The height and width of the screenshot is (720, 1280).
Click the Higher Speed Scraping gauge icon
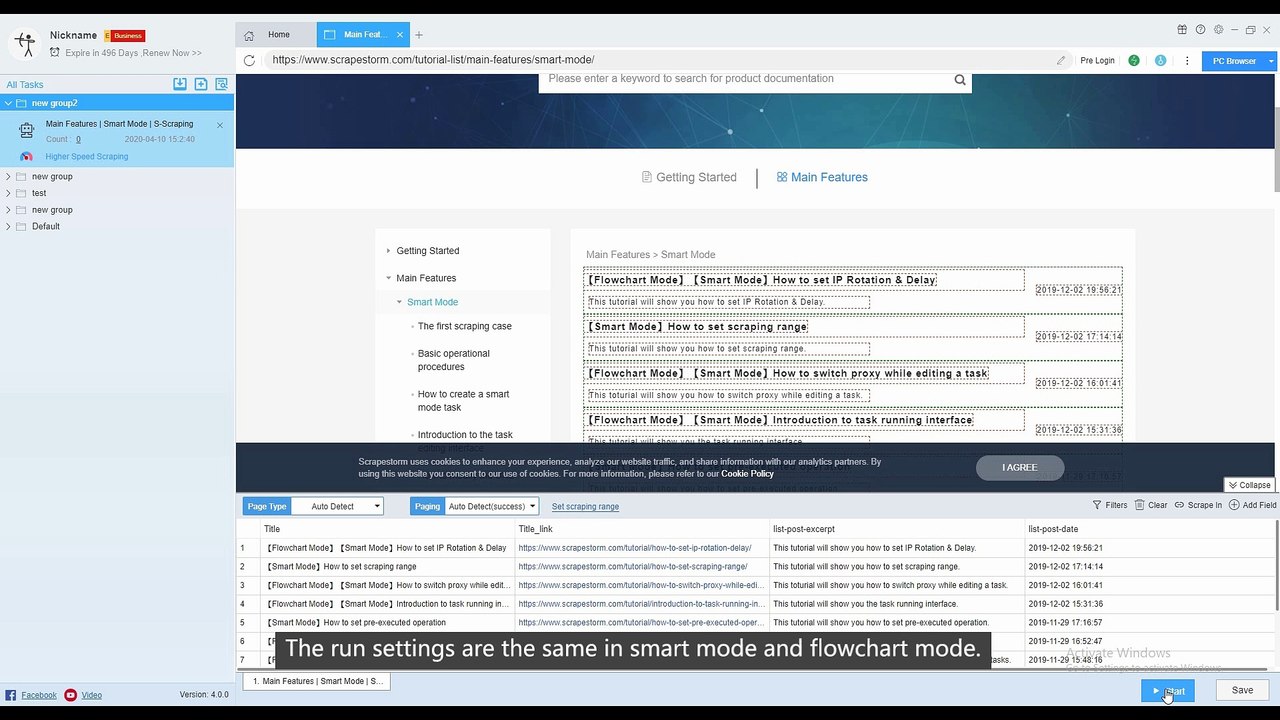click(27, 156)
